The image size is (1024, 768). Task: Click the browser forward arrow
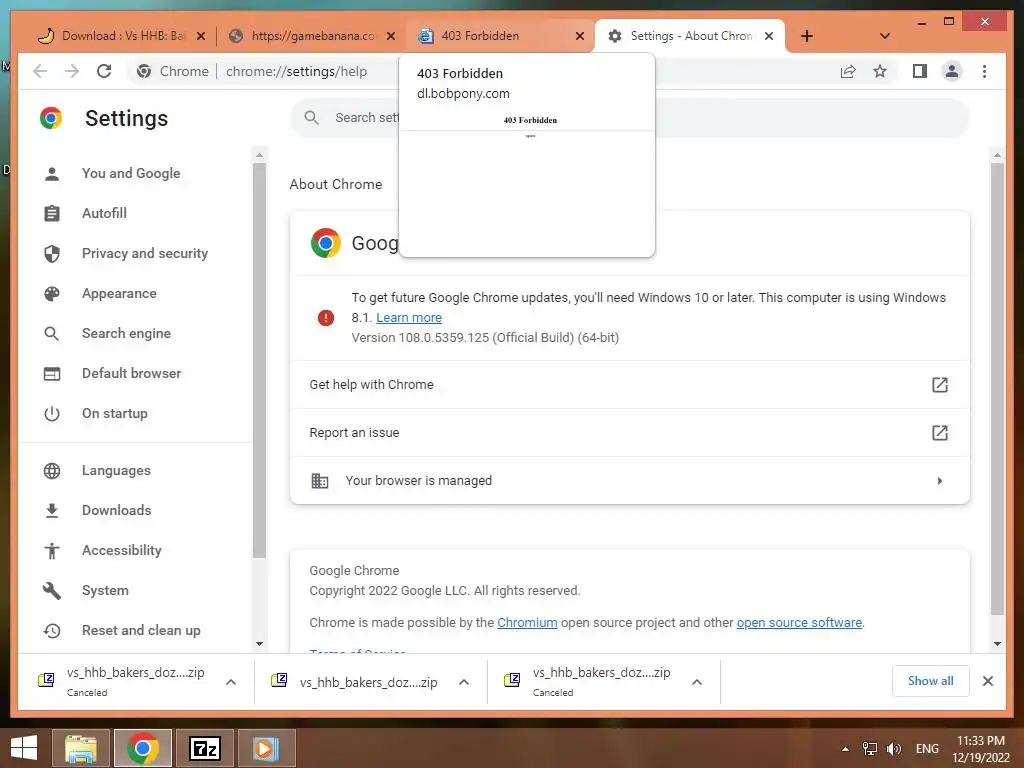pyautogui.click(x=72, y=71)
